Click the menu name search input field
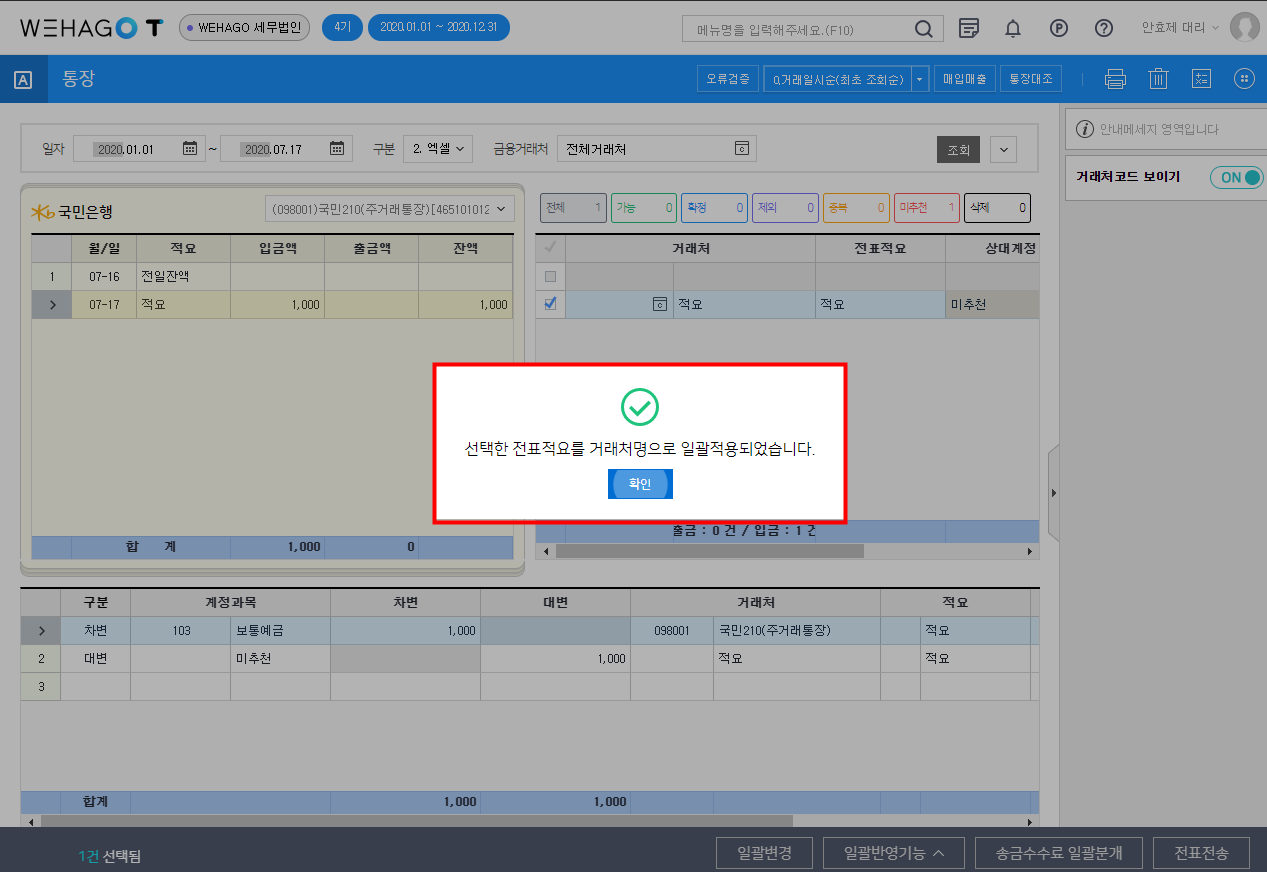 pos(800,29)
